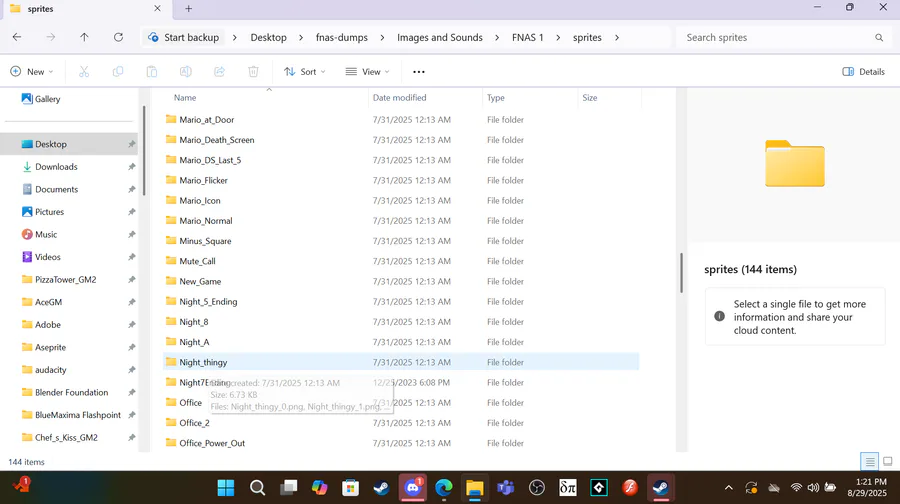Open Microsoft Store from the taskbar
This screenshot has height=504, width=900.
(350, 488)
